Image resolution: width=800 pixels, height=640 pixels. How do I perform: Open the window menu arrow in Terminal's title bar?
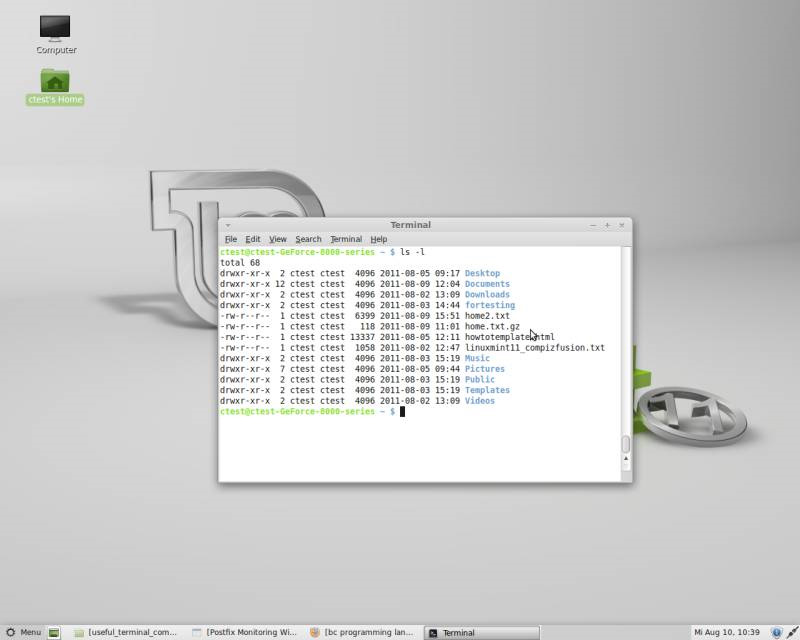coord(227,225)
